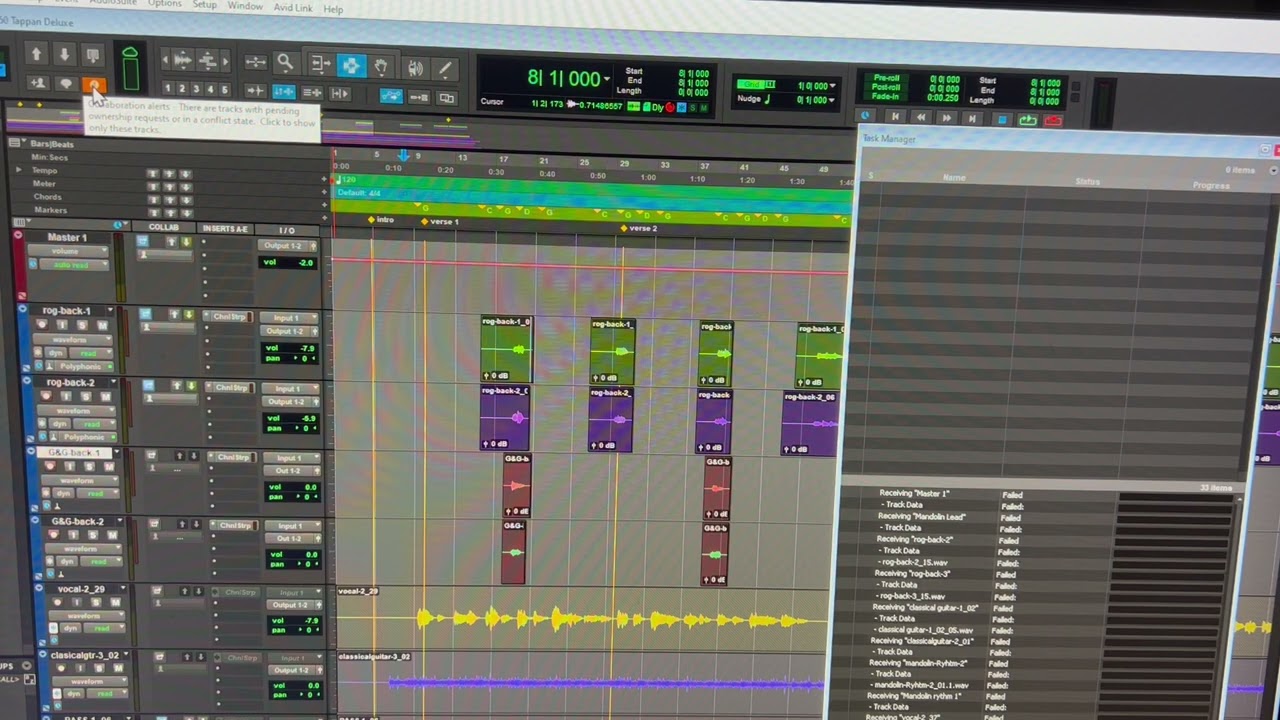Open Nudge value dropdown arrow
This screenshot has width=1280, height=720.
tap(832, 100)
